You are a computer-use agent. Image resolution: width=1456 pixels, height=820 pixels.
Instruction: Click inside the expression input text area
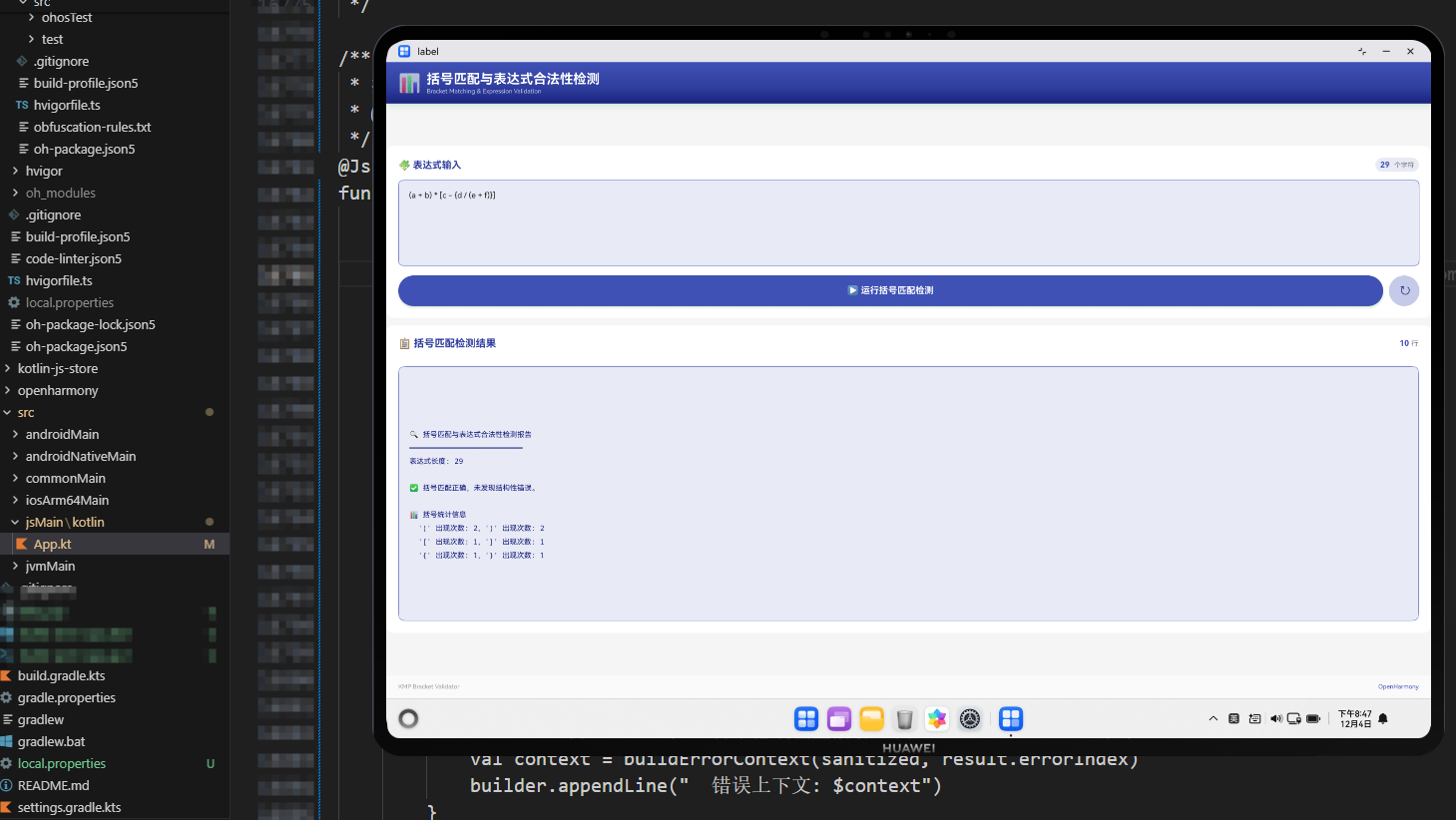point(908,222)
